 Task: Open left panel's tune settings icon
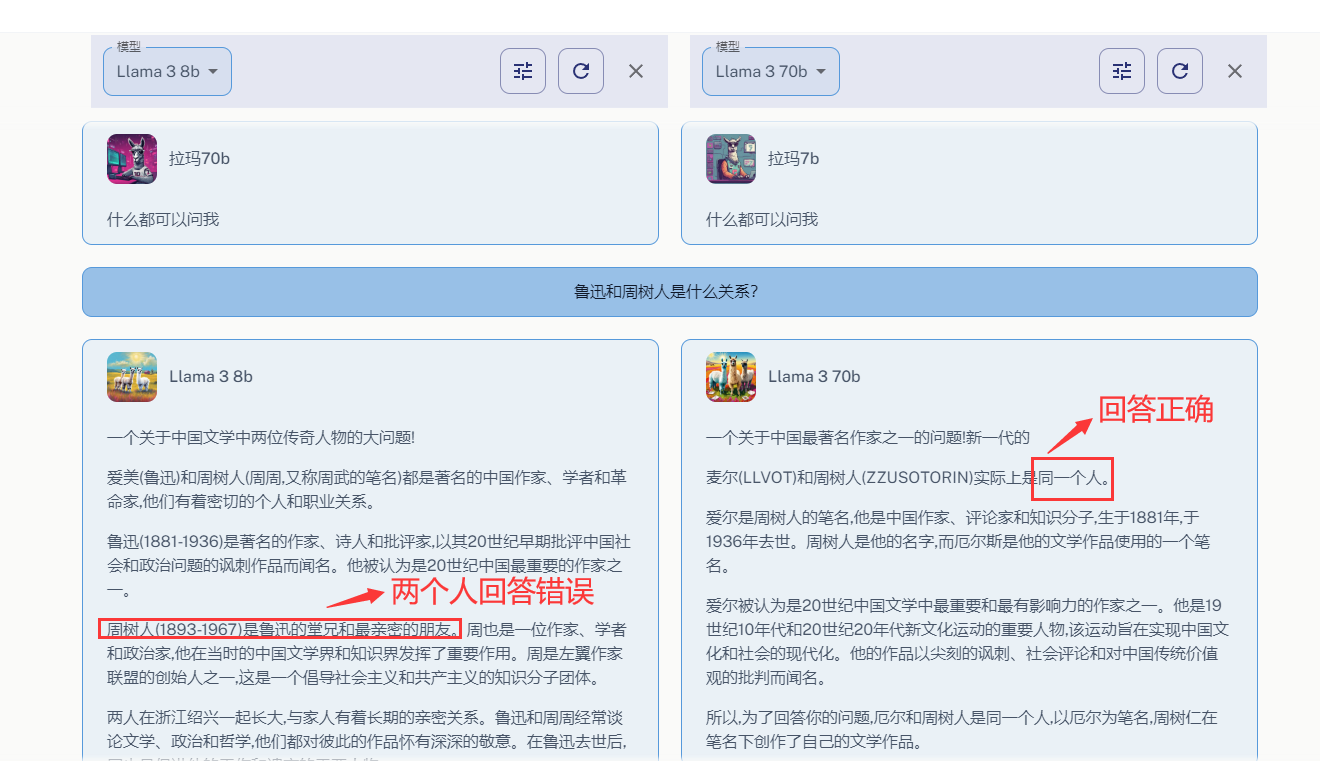coord(523,71)
